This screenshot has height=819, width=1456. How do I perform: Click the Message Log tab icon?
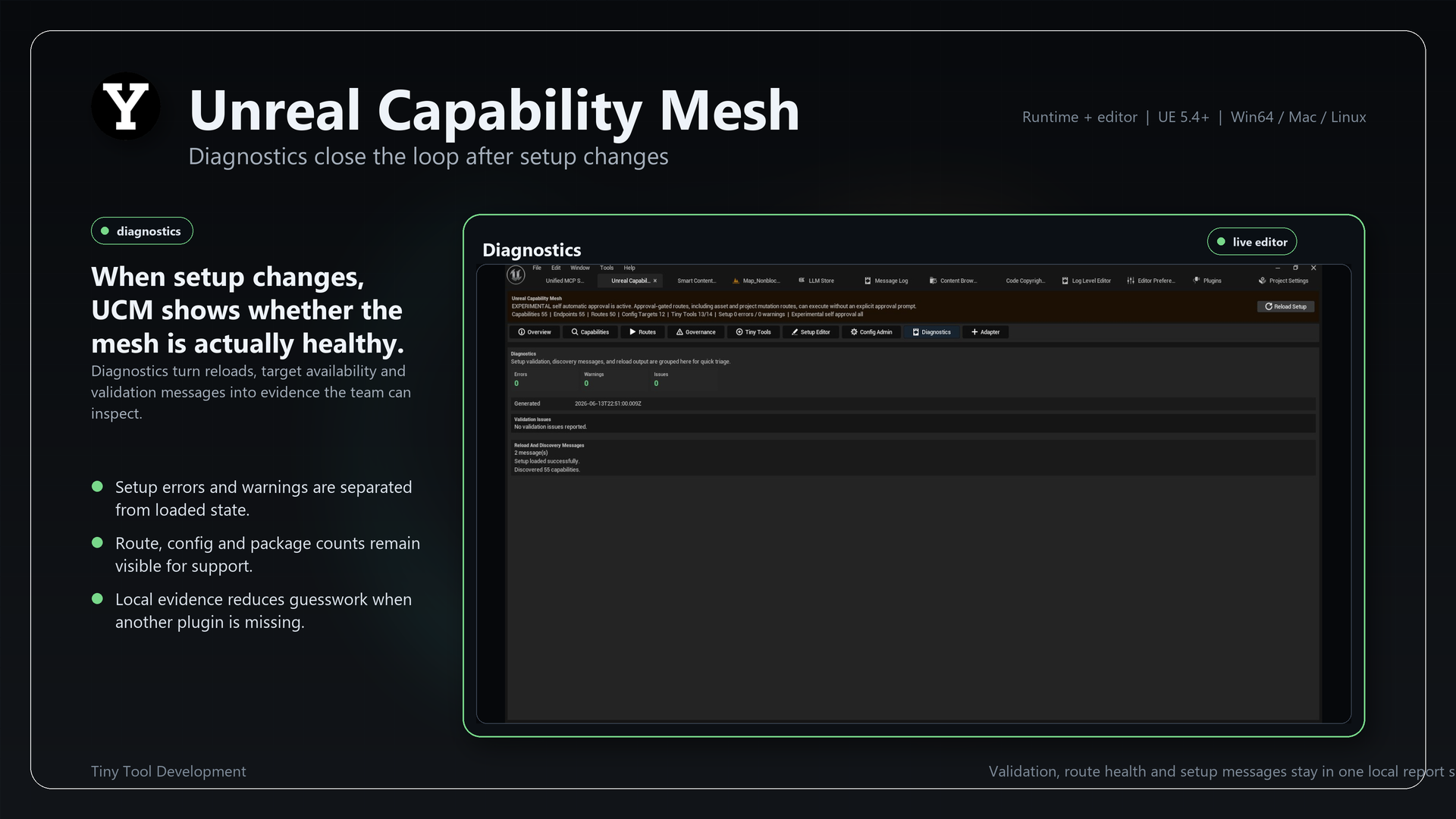pos(868,281)
